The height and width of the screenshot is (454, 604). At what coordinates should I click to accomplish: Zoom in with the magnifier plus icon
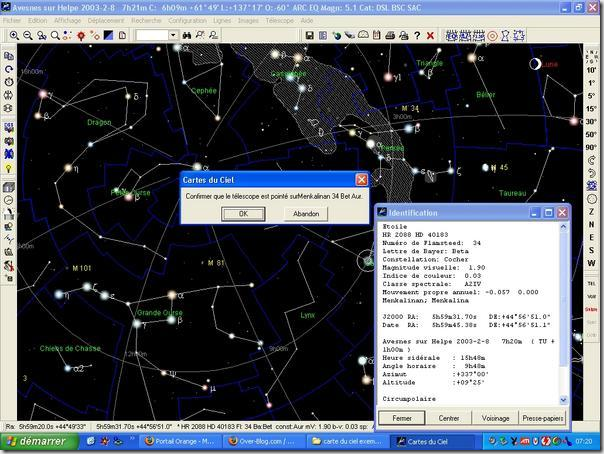tap(14, 35)
